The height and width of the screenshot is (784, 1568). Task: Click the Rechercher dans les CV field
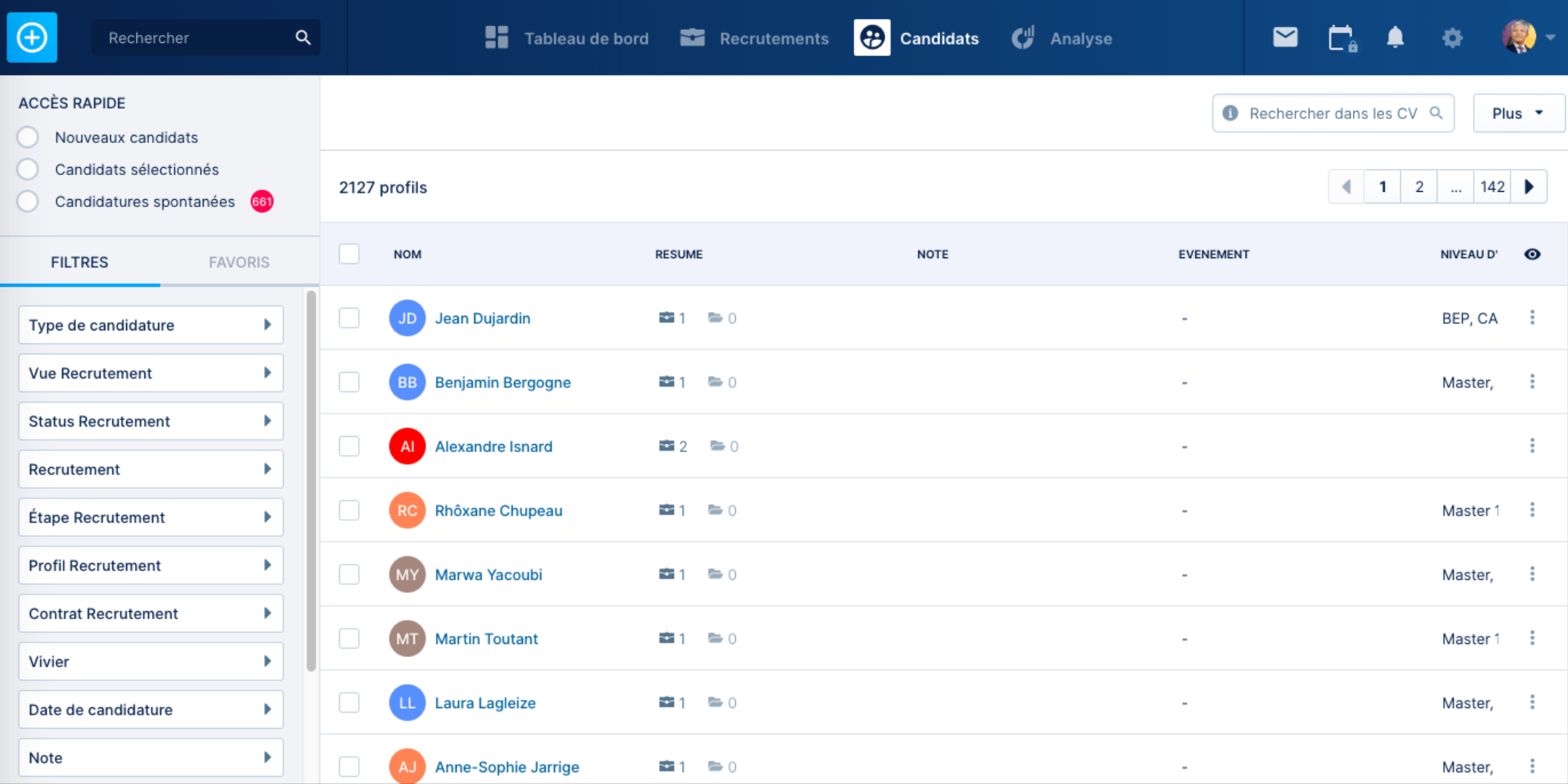(x=1333, y=113)
